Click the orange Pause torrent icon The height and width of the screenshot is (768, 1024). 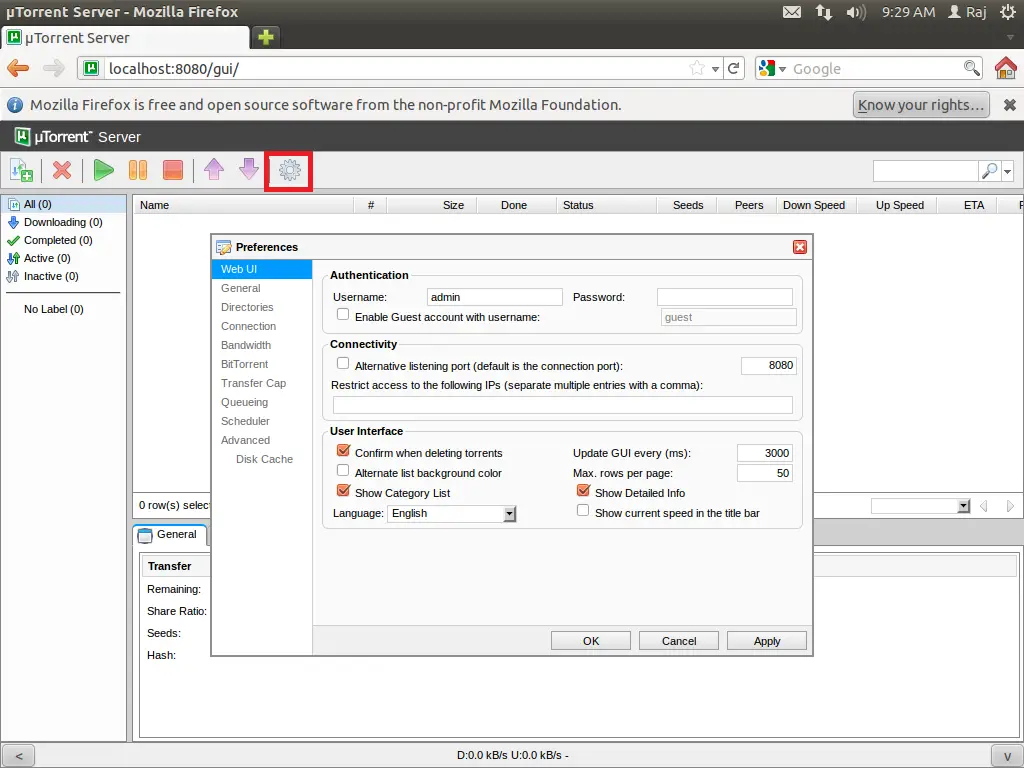click(x=138, y=170)
